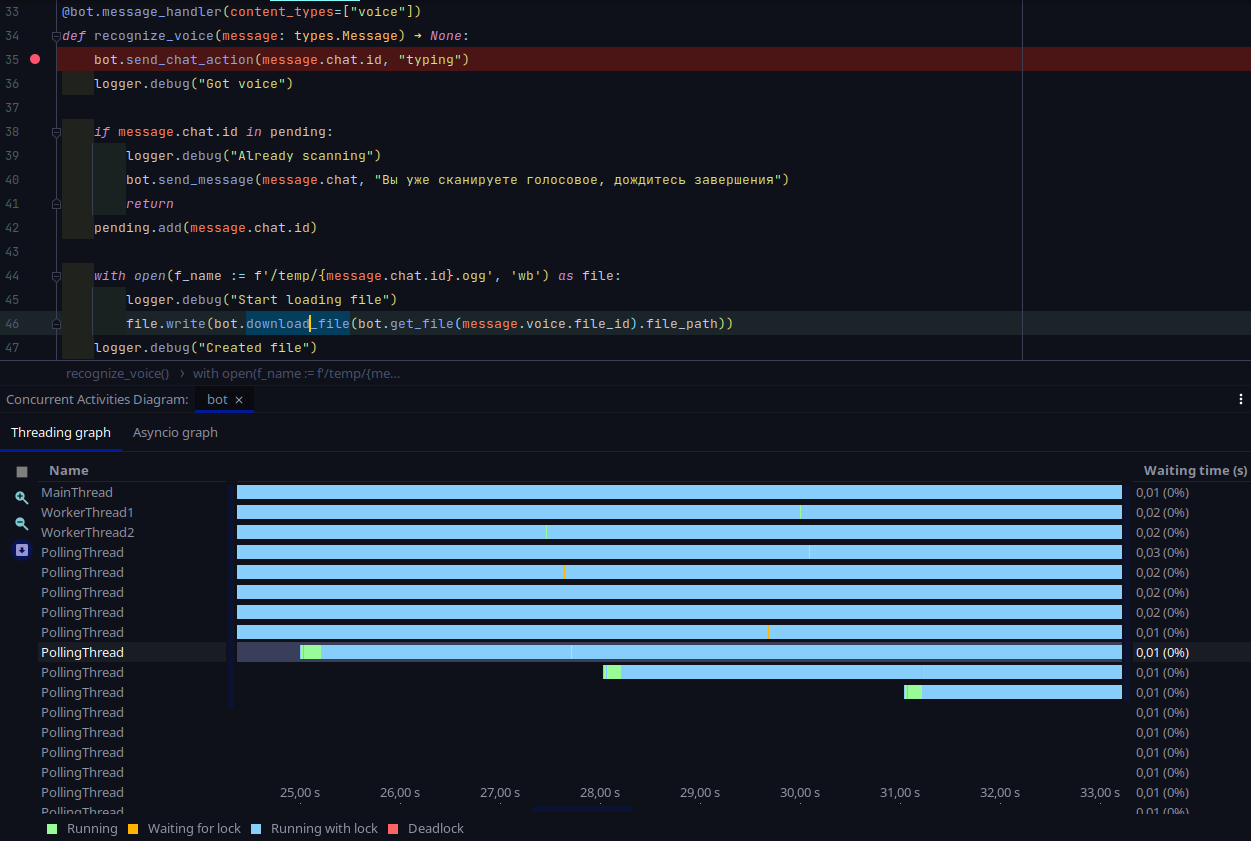Select the Threading graph tab
The height and width of the screenshot is (841, 1251).
(x=61, y=432)
